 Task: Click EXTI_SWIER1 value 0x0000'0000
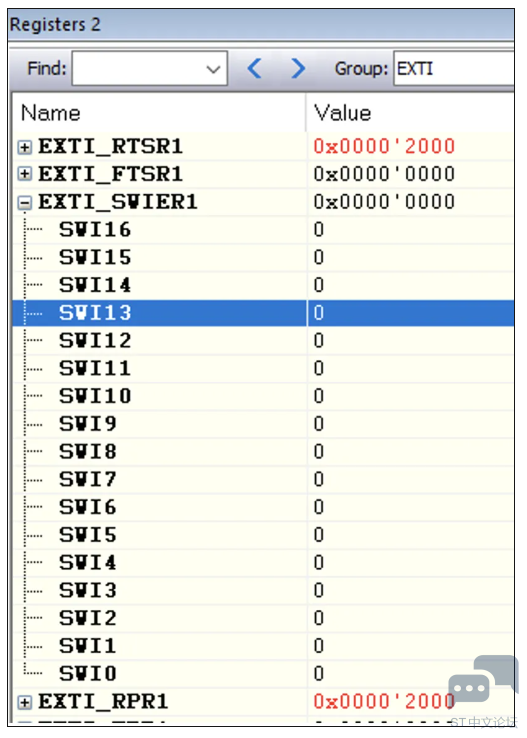[384, 202]
